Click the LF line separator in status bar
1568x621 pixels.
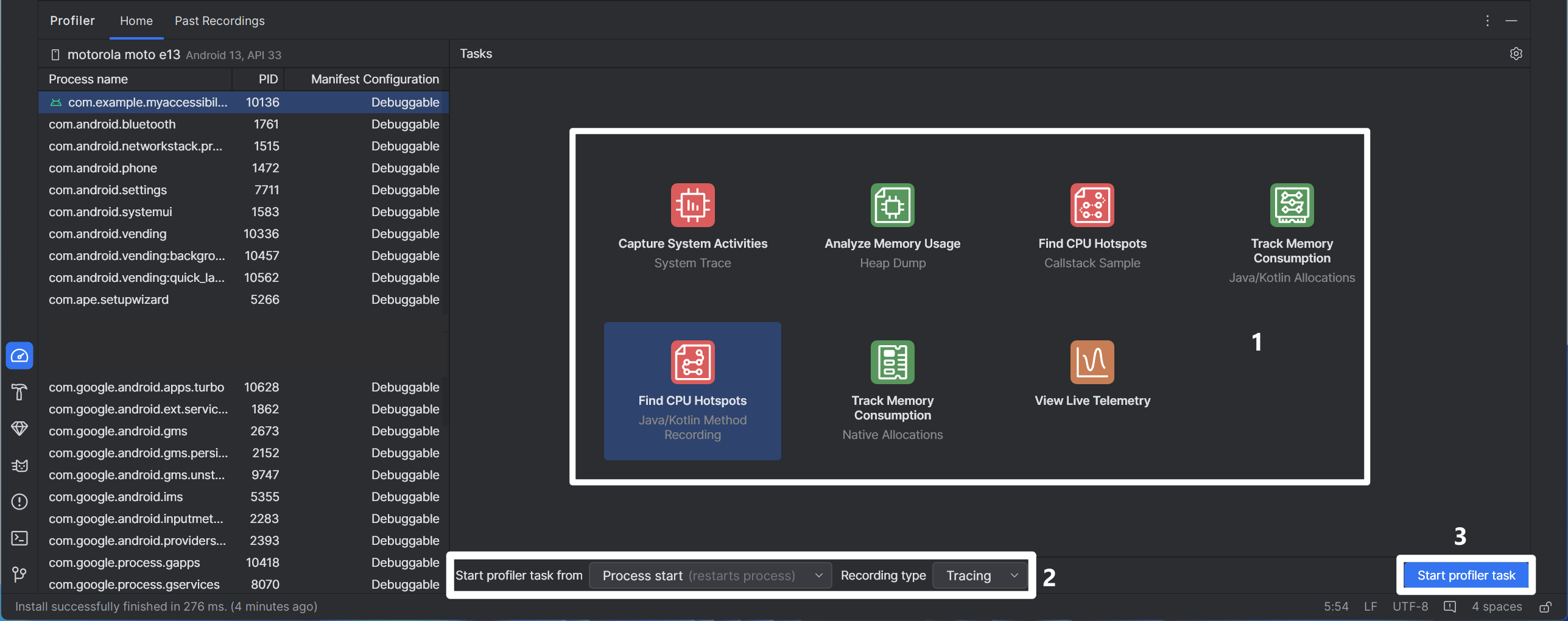[1370, 607]
